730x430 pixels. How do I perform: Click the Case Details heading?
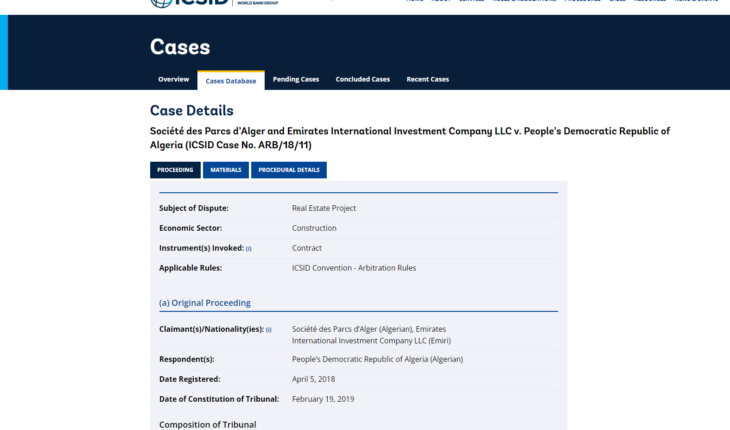click(x=192, y=111)
